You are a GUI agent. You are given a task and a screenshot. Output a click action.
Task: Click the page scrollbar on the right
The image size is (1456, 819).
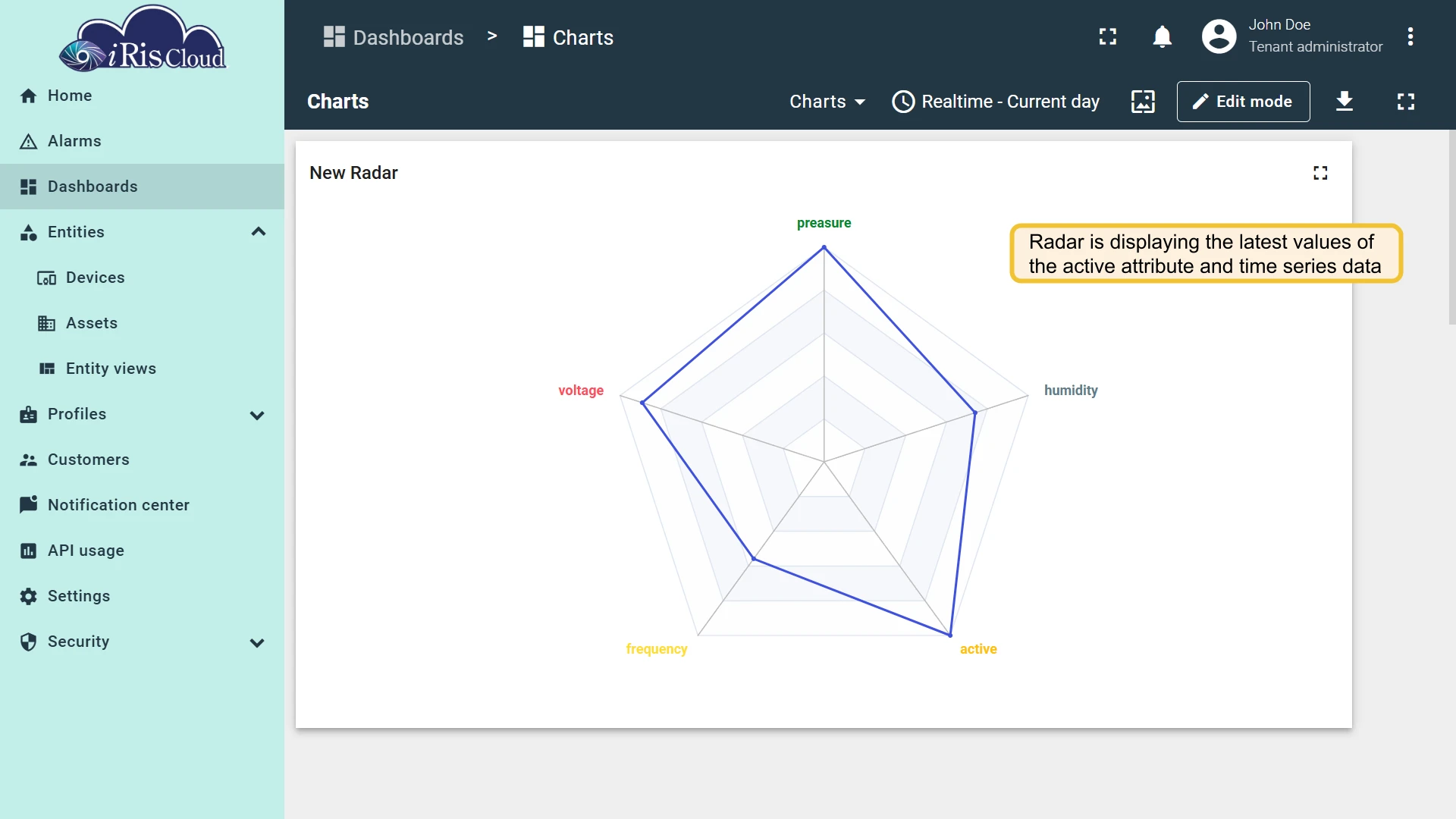[1451, 227]
